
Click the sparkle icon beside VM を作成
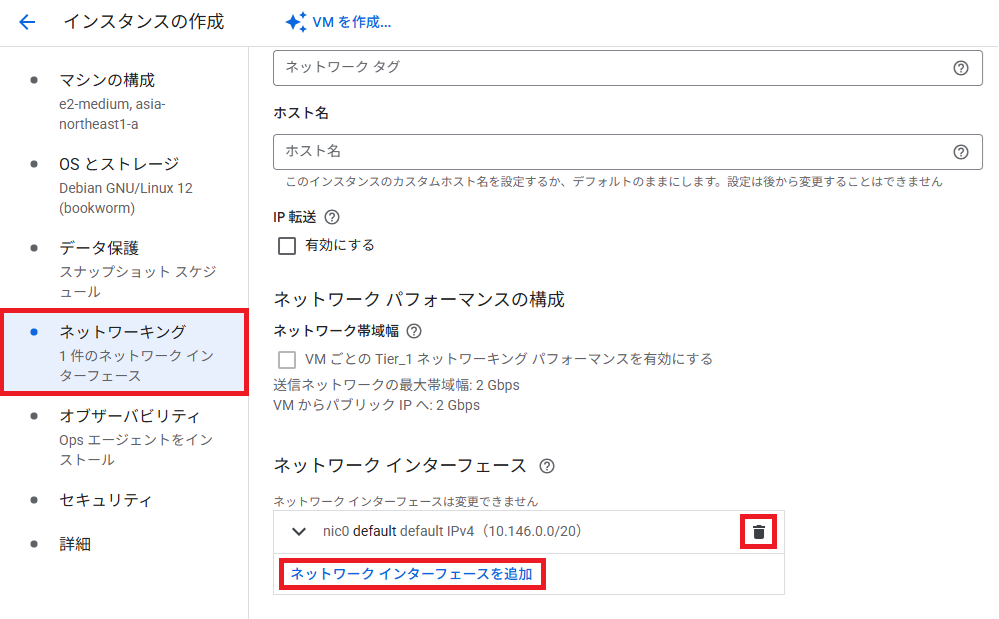295,22
